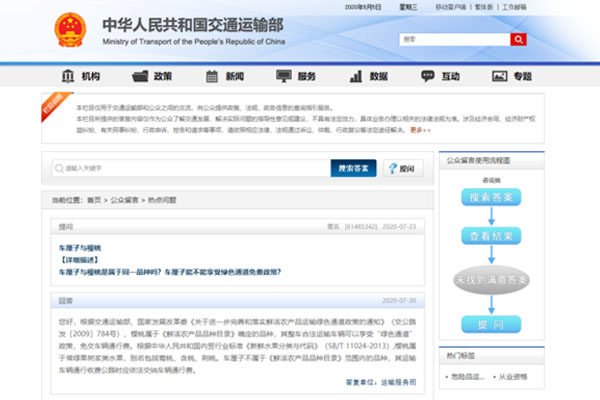
Task: Click the 政策 document icon
Action: (x=140, y=76)
